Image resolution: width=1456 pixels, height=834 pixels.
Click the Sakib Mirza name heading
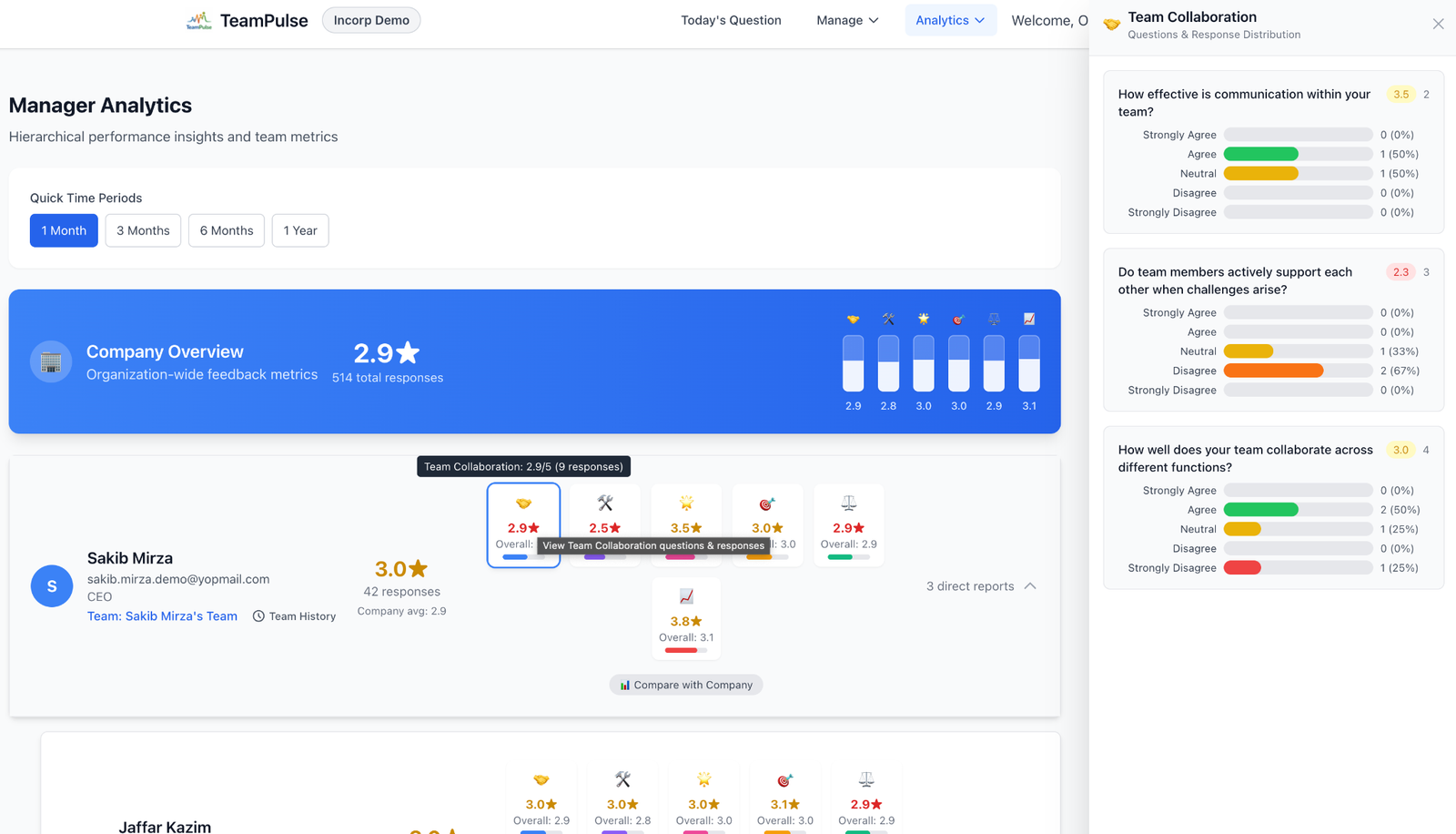[x=130, y=558]
